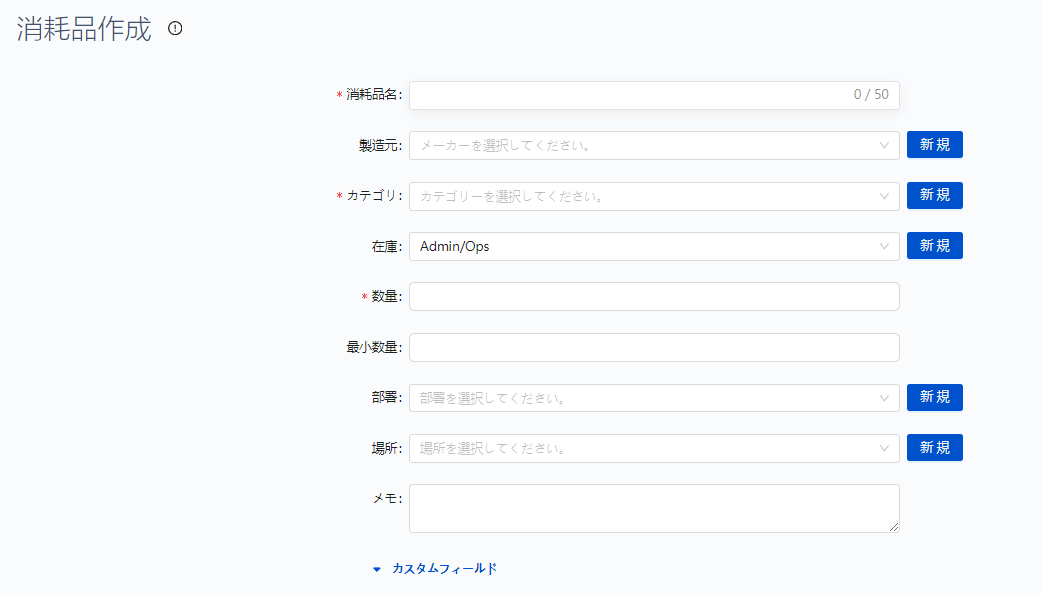Click the chevron icon on 場所 selector
Viewport: 1041px width, 596px height.
(884, 447)
